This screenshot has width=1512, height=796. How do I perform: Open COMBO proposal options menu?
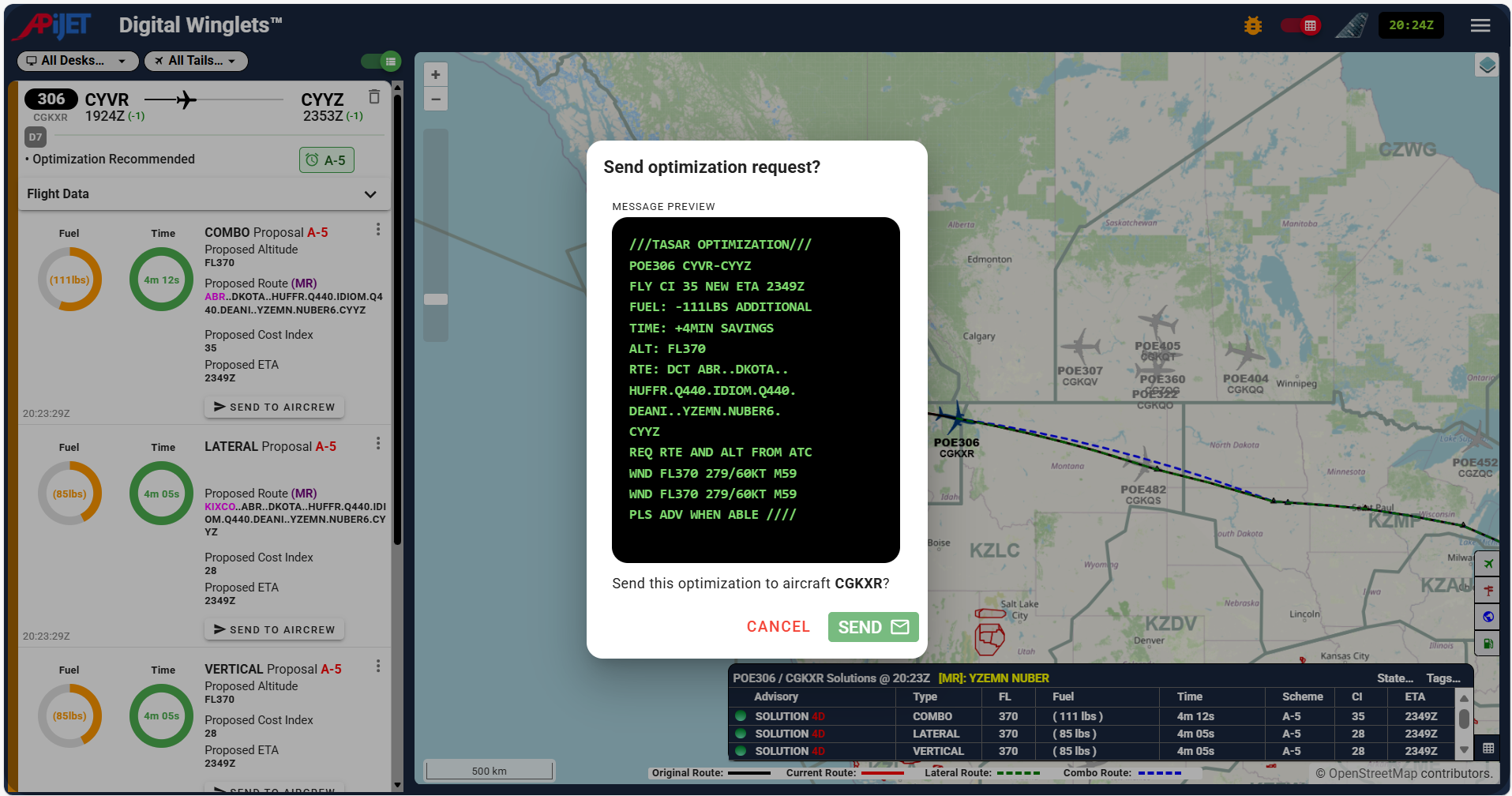(x=378, y=229)
